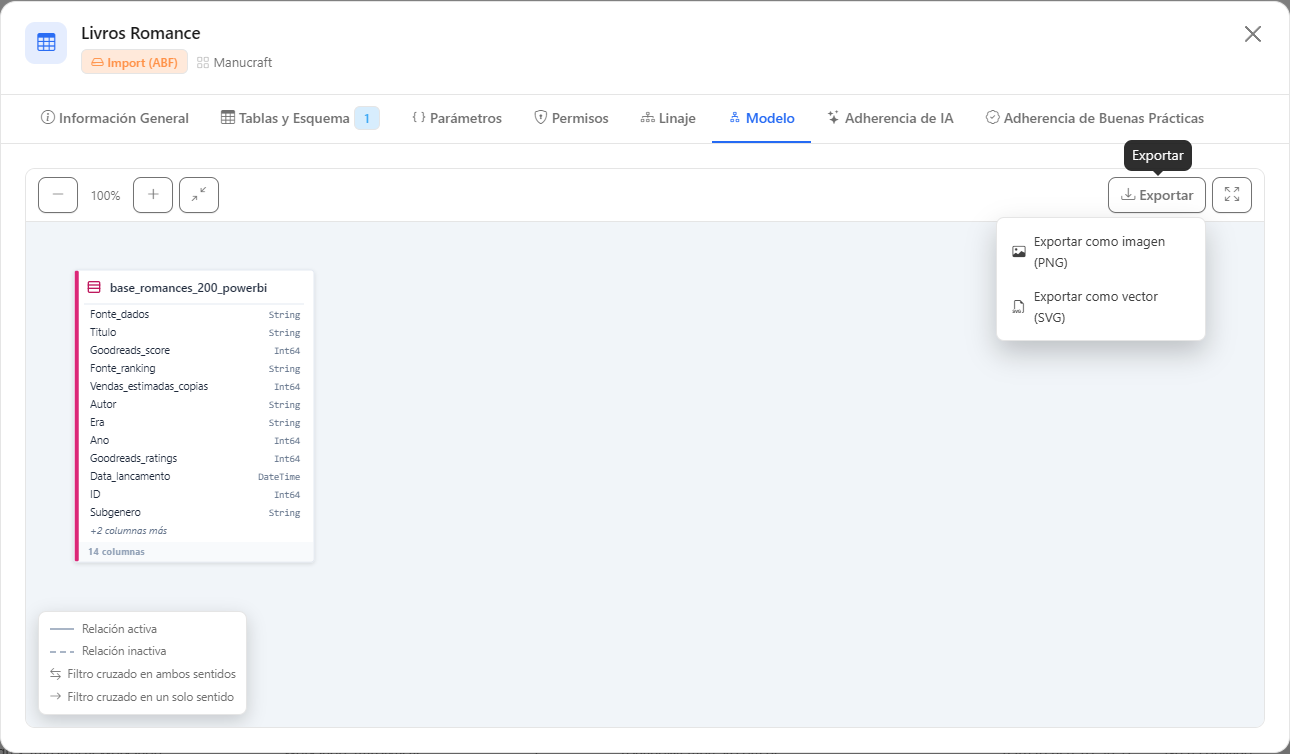Click the Ano column row

(x=195, y=440)
